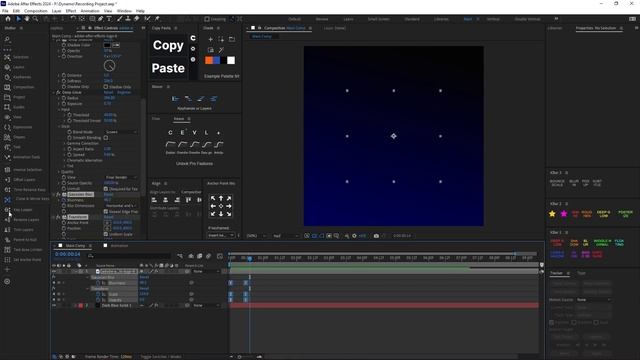Select the Hand tool
Screen dimensions: 640x360
(x=27, y=19)
